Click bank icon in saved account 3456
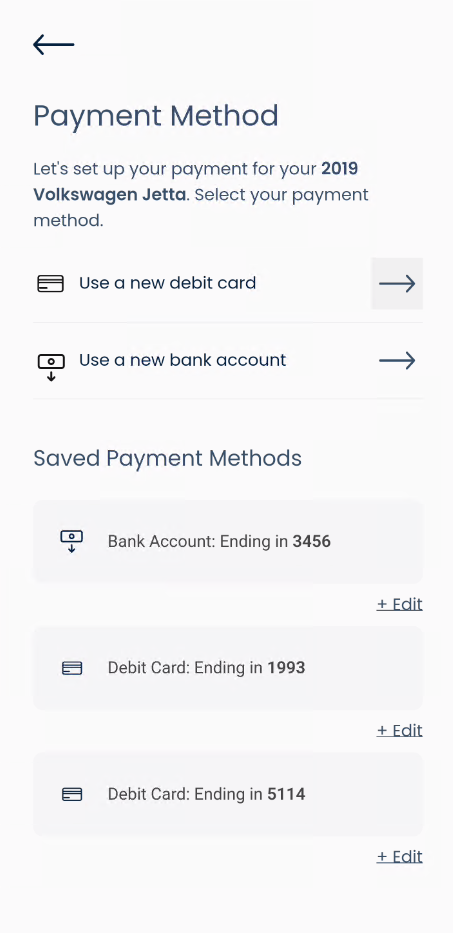Screen dimensions: 453x933 pyautogui.click(x=71, y=541)
